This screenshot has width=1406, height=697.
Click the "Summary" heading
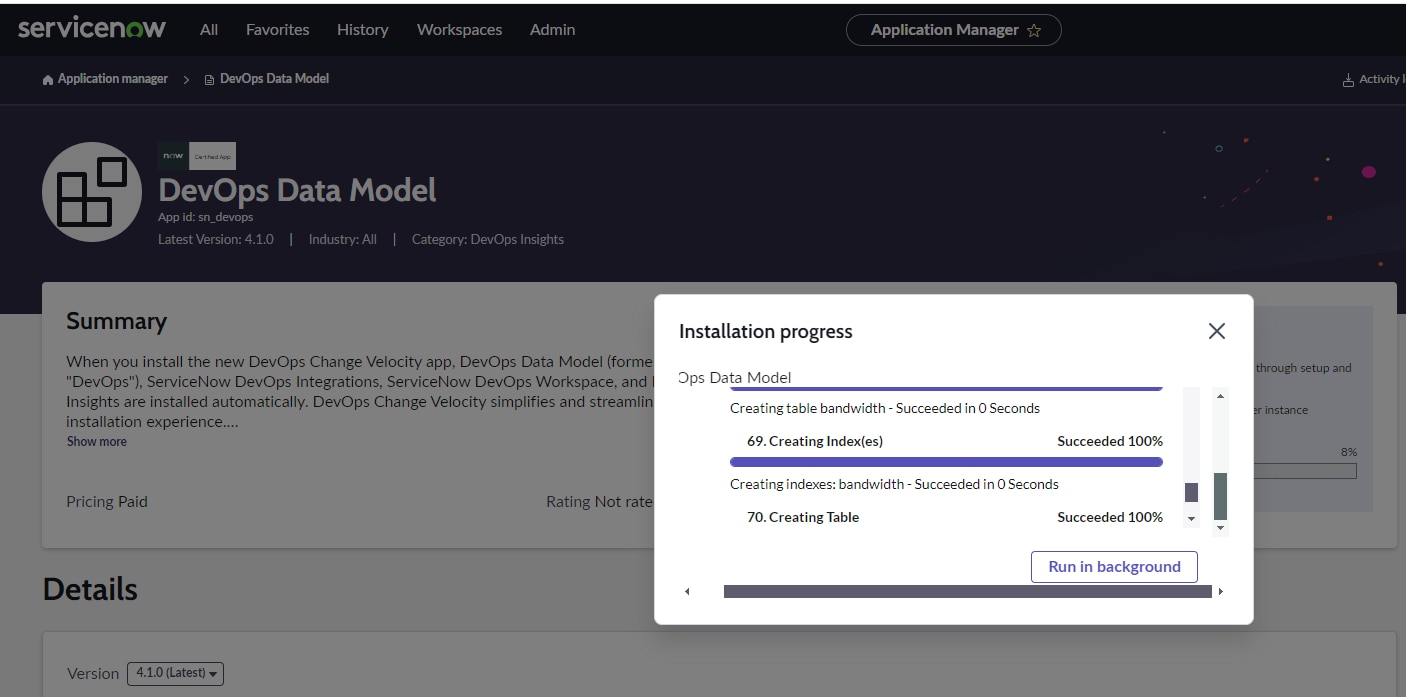click(x=116, y=321)
